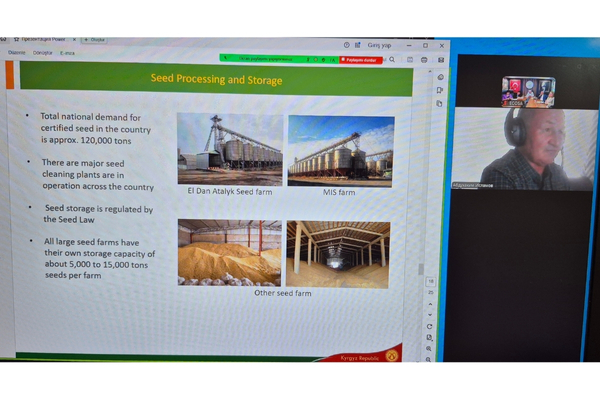Close the Презентация Power tab
Screen dimensions: 600x400
pyautogui.click(x=74, y=39)
